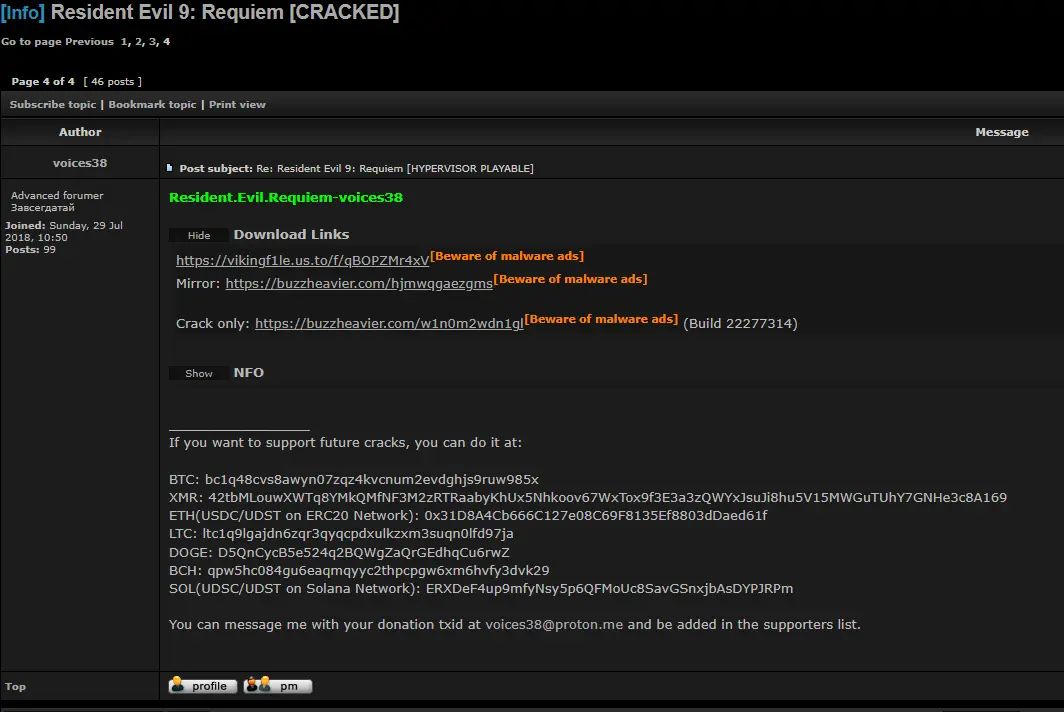Jump to Top of the page
The image size is (1064, 712).
[x=16, y=686]
